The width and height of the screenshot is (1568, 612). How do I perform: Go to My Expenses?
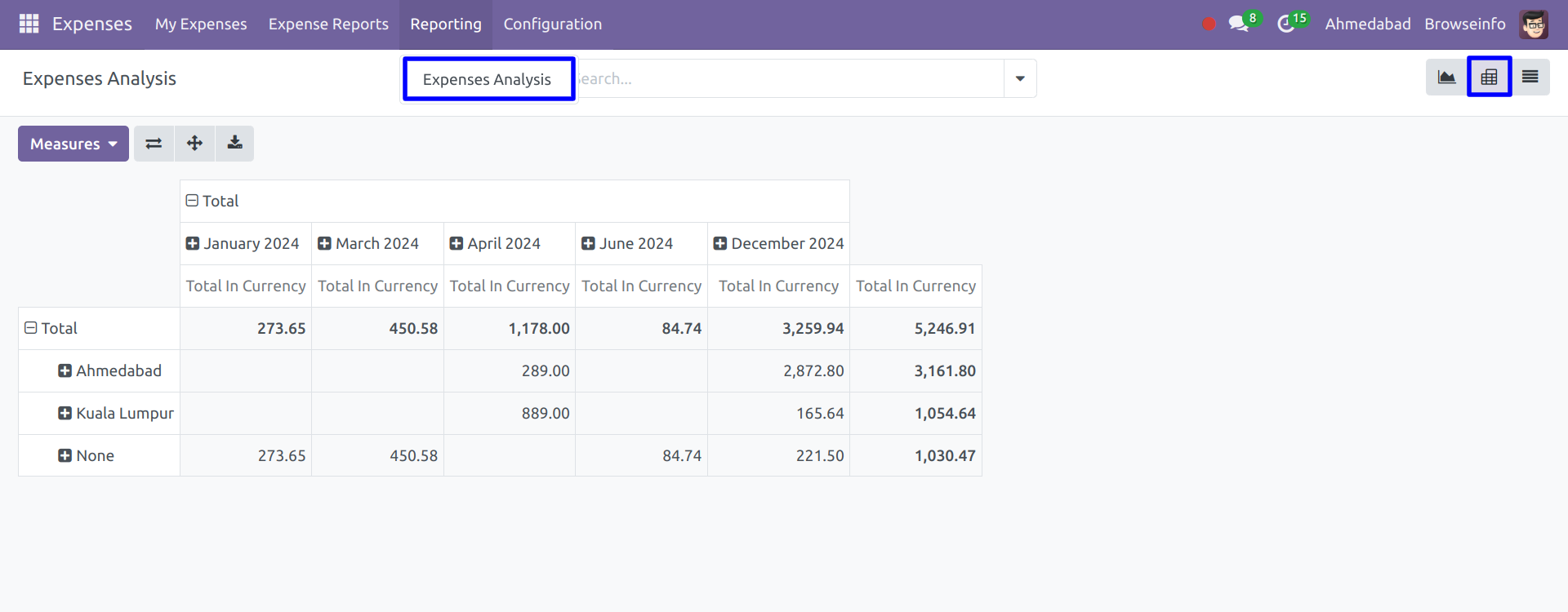pos(201,24)
